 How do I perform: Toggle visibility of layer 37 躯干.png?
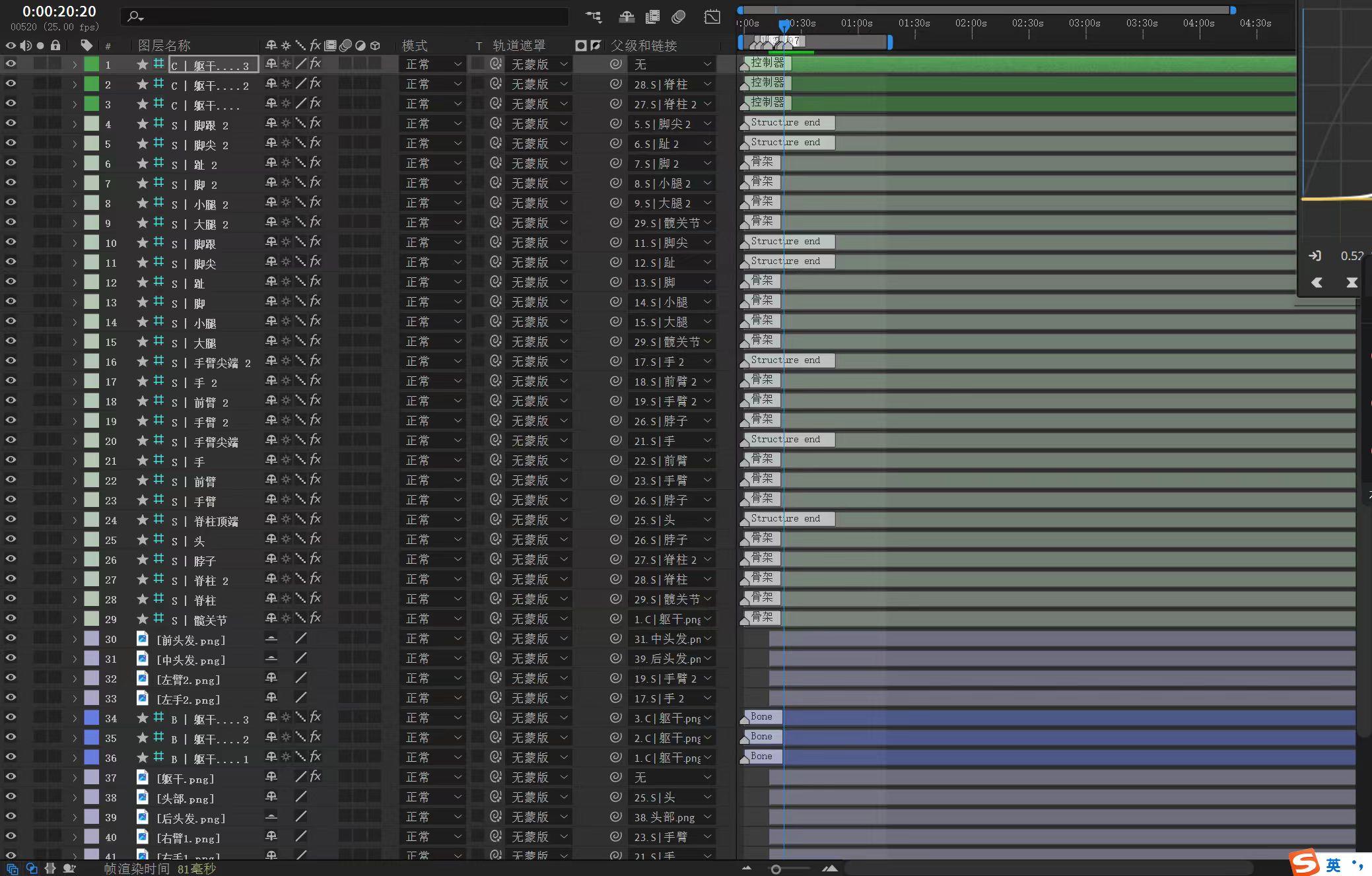click(11, 777)
